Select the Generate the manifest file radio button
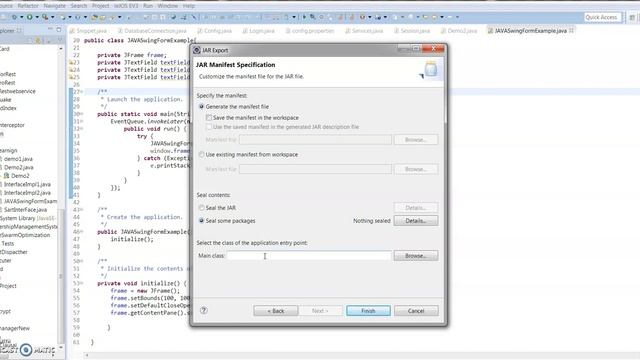Screen dimensions: 640x360 coord(201,107)
